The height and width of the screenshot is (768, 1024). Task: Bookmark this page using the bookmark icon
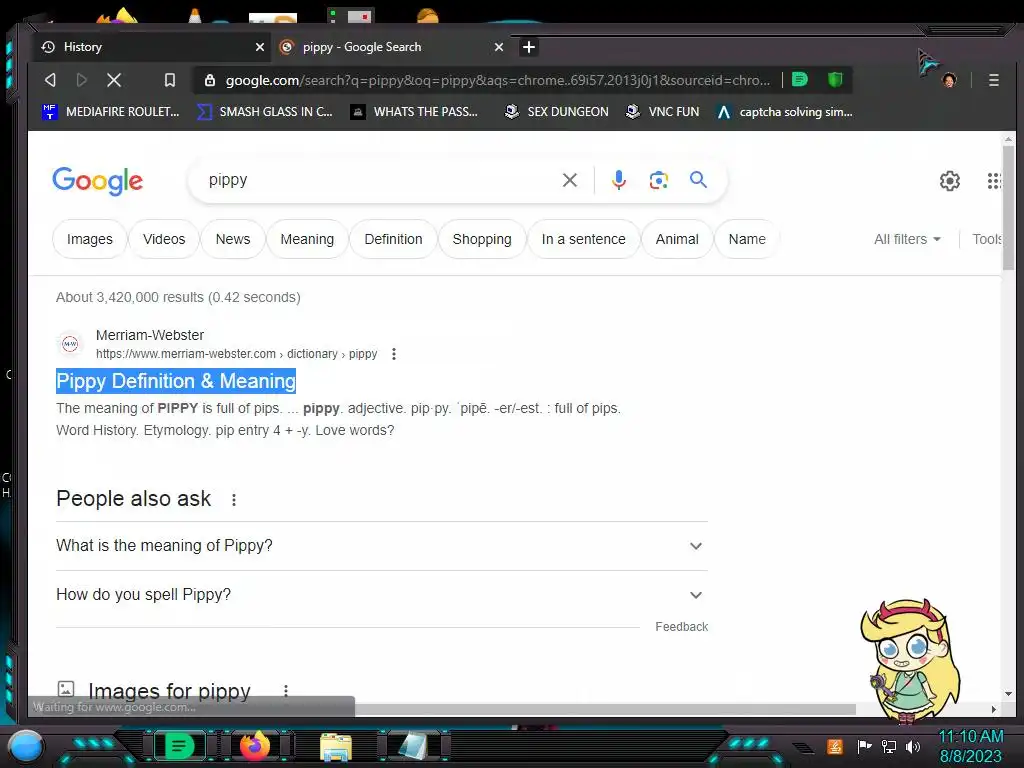170,80
